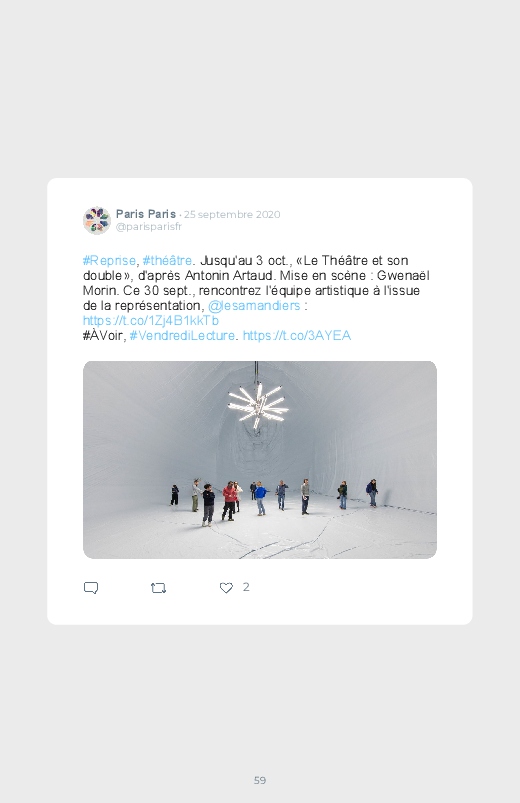520x803 pixels.
Task: Click the @parisparisfr handle
Action: (149, 226)
